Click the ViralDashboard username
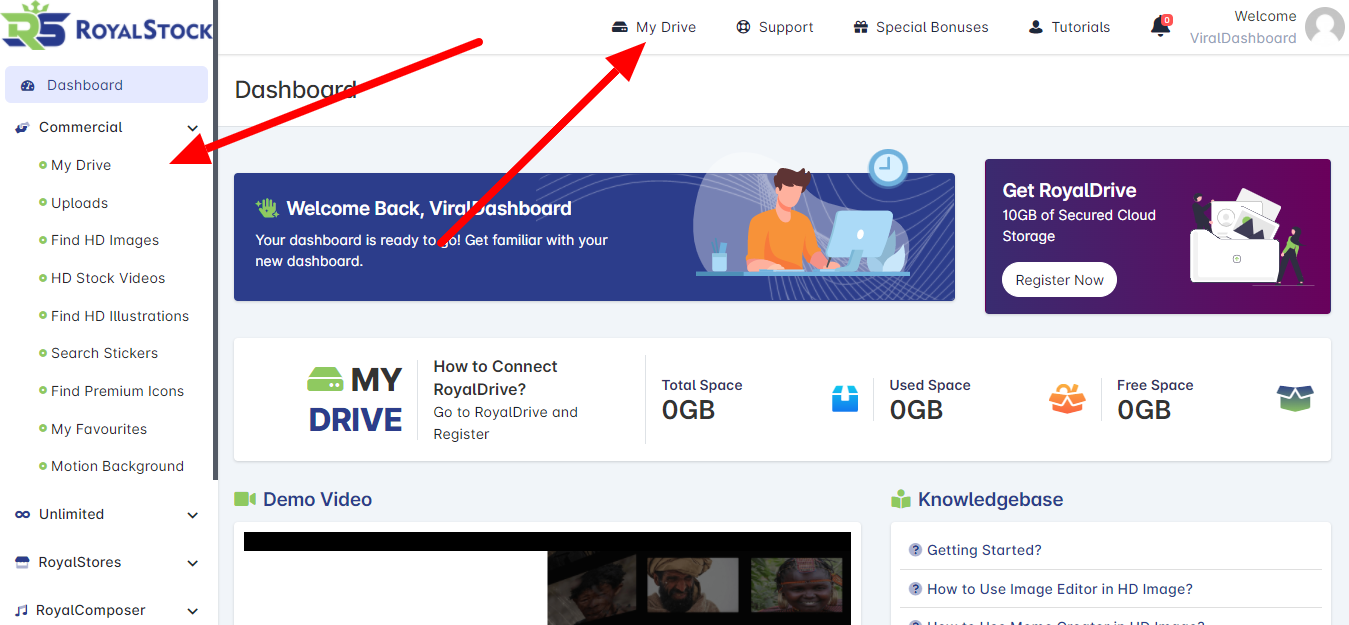This screenshot has width=1349, height=625. pos(1243,38)
